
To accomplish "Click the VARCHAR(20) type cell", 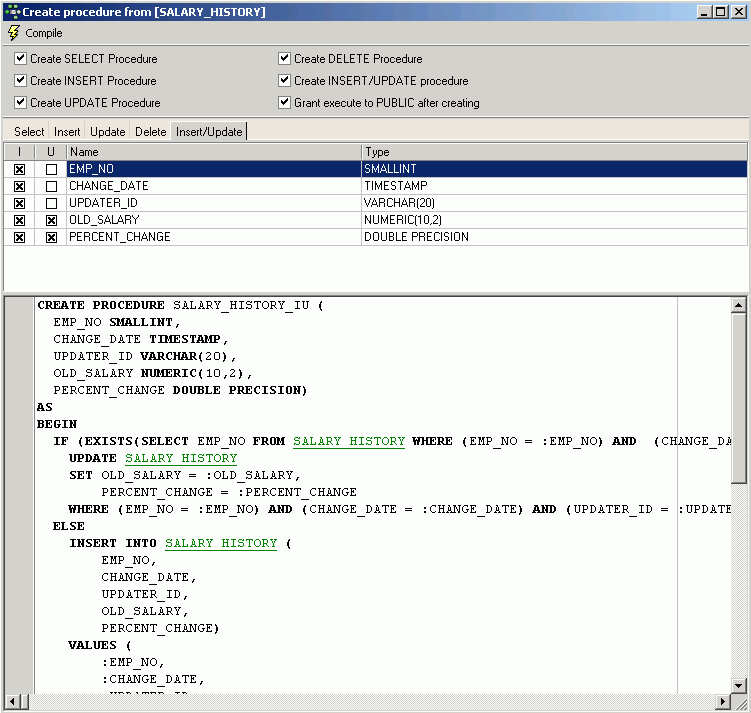I will 554,203.
